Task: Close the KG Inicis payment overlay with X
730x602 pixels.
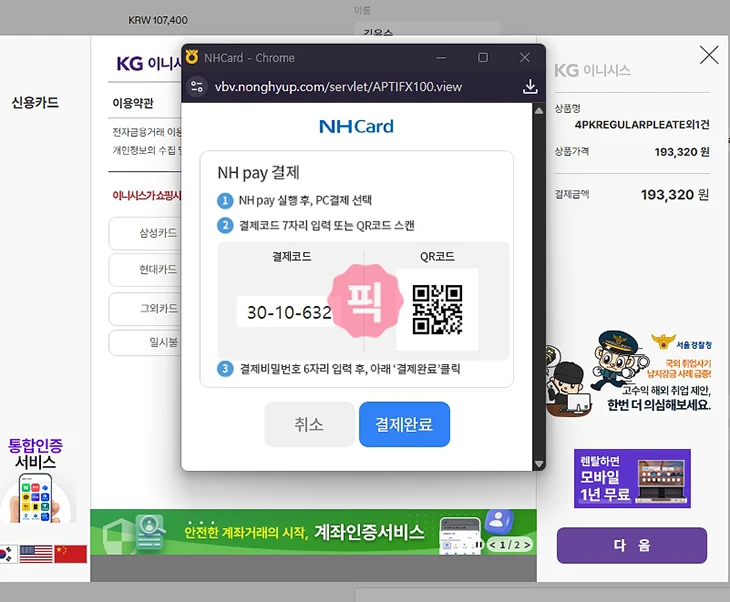Action: pos(709,55)
